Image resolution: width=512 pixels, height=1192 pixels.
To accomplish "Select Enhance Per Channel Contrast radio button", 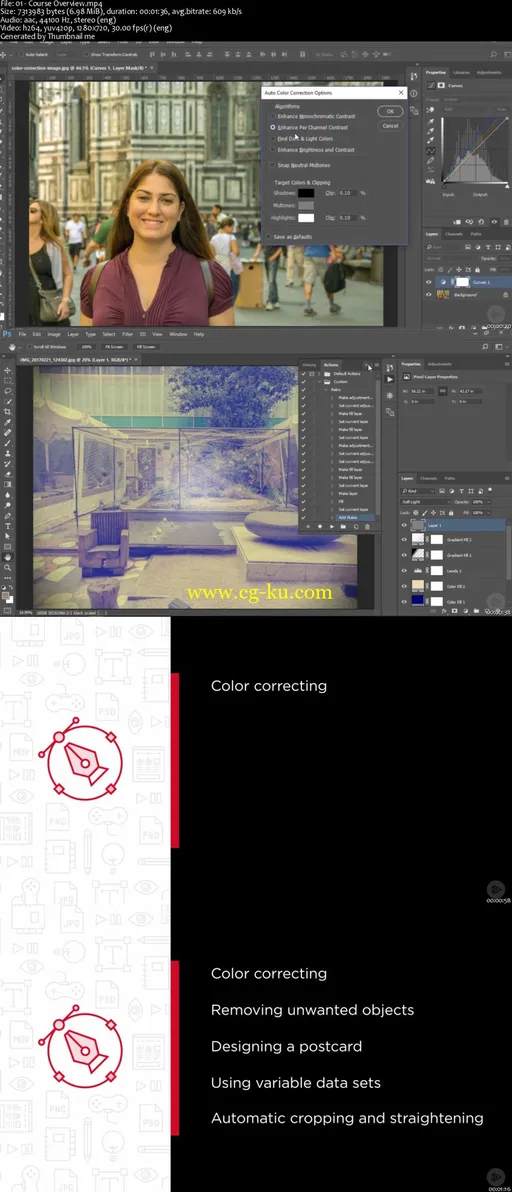I will (x=273, y=128).
